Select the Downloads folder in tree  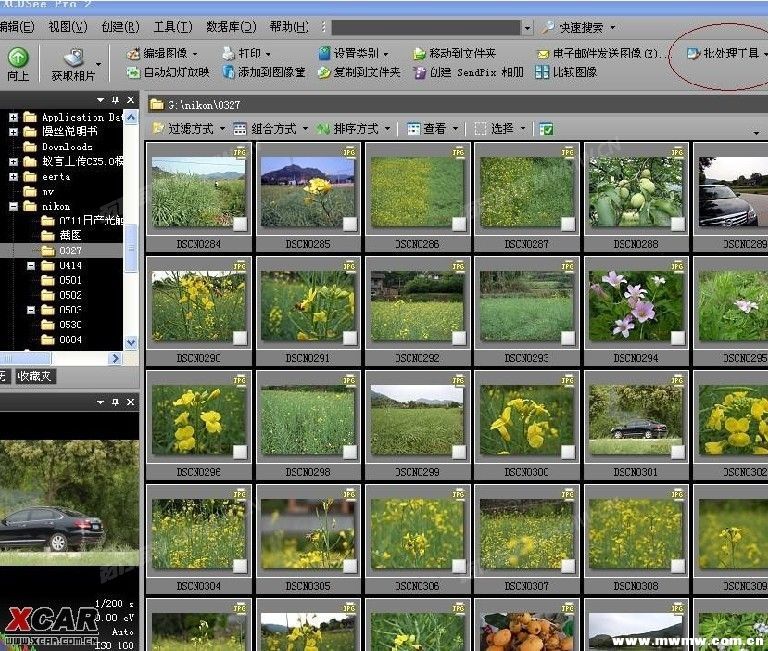click(58, 146)
